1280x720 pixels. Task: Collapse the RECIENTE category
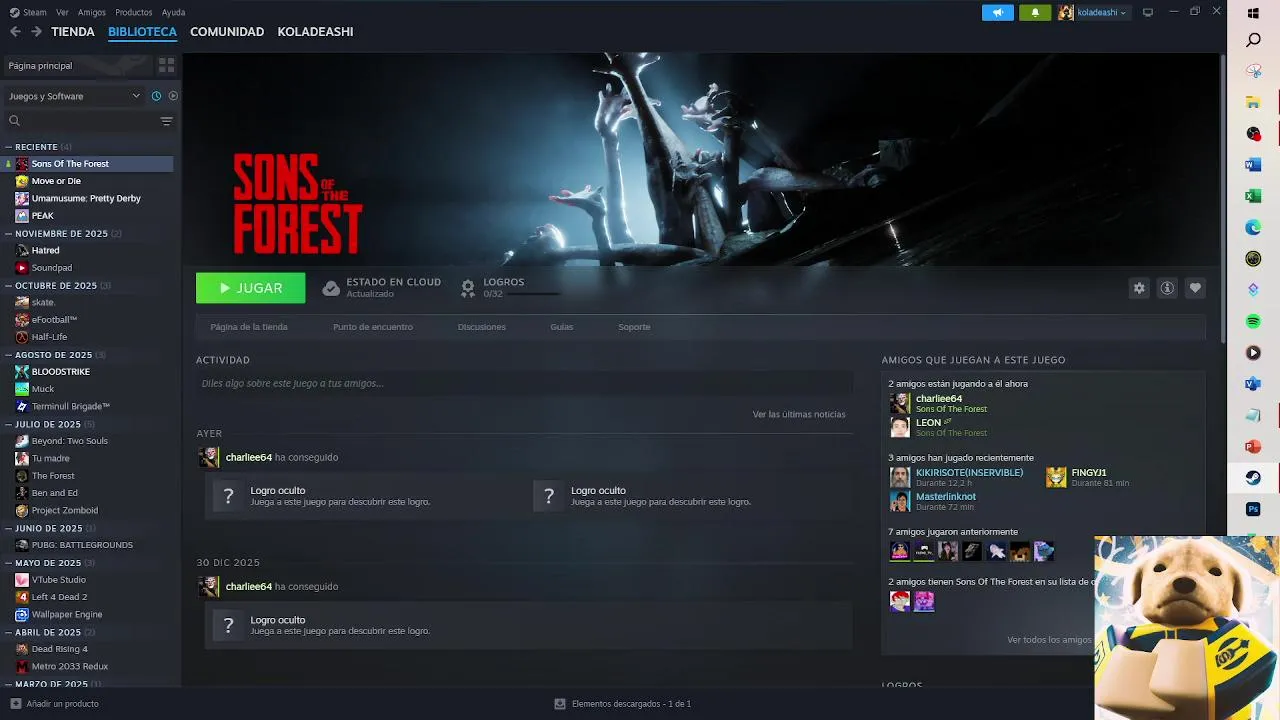[9, 147]
